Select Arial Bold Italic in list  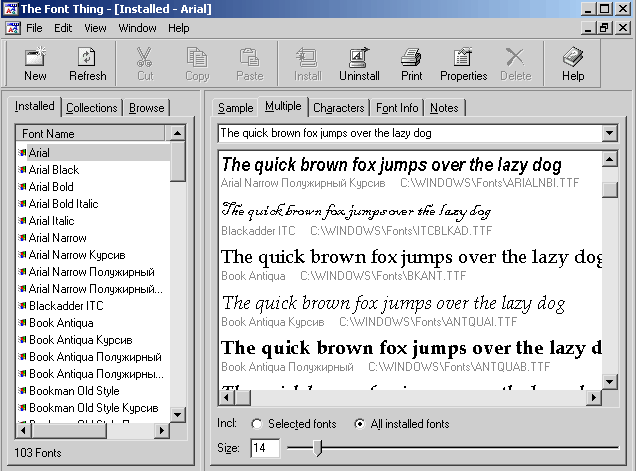pyautogui.click(x=64, y=204)
